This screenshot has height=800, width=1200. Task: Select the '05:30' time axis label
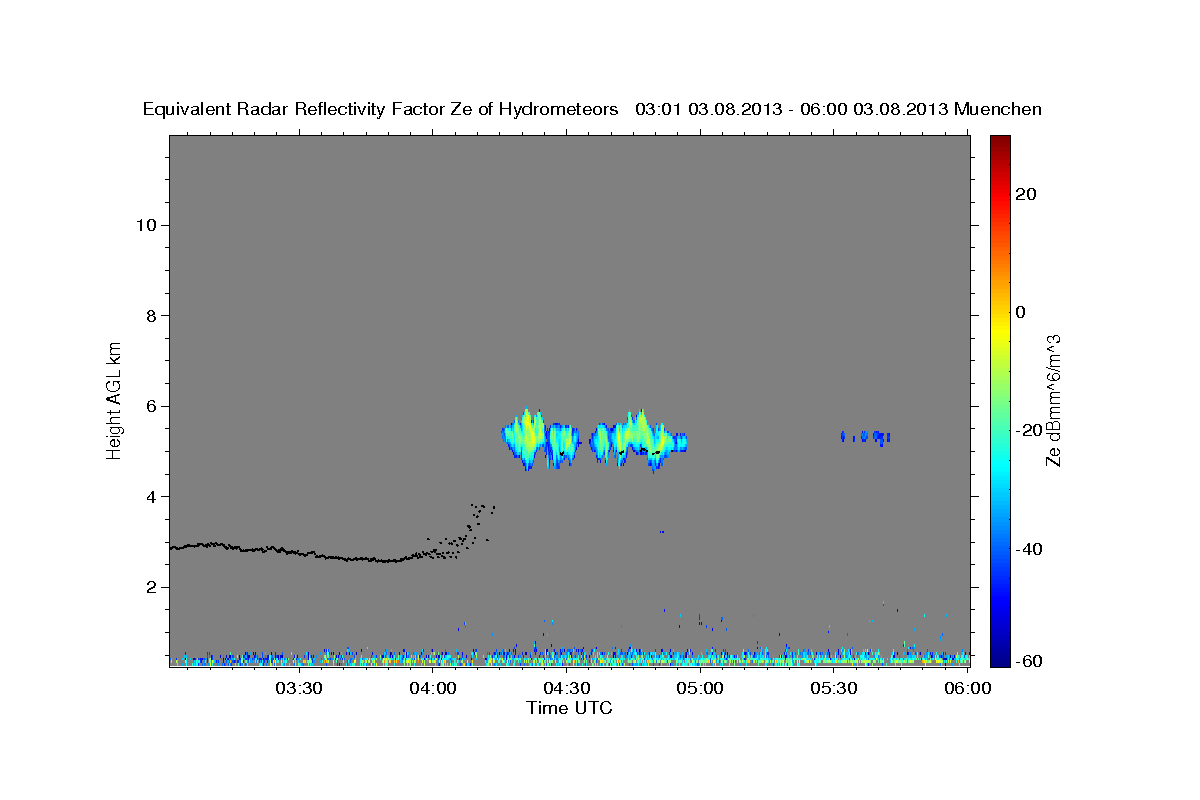[x=834, y=688]
